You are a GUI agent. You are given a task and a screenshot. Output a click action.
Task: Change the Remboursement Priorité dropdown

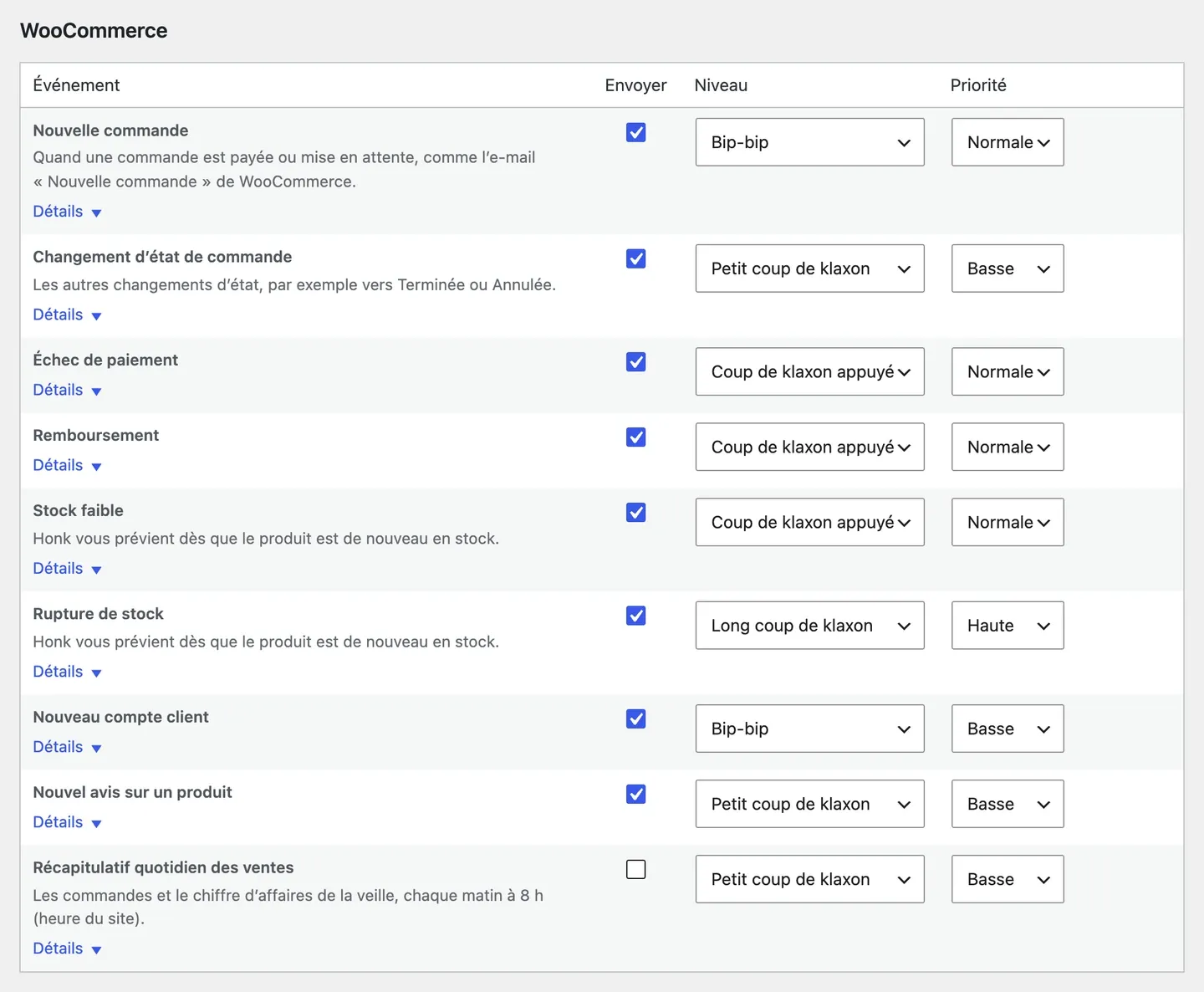pyautogui.click(x=1008, y=447)
